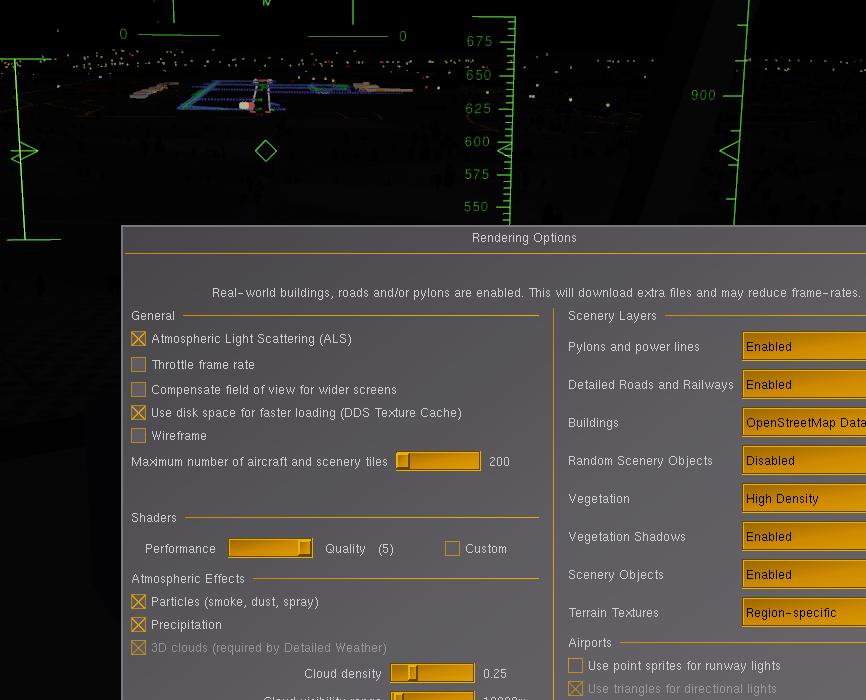Open Vegetation High Density dropdown
The width and height of the screenshot is (866, 700).
[804, 499]
